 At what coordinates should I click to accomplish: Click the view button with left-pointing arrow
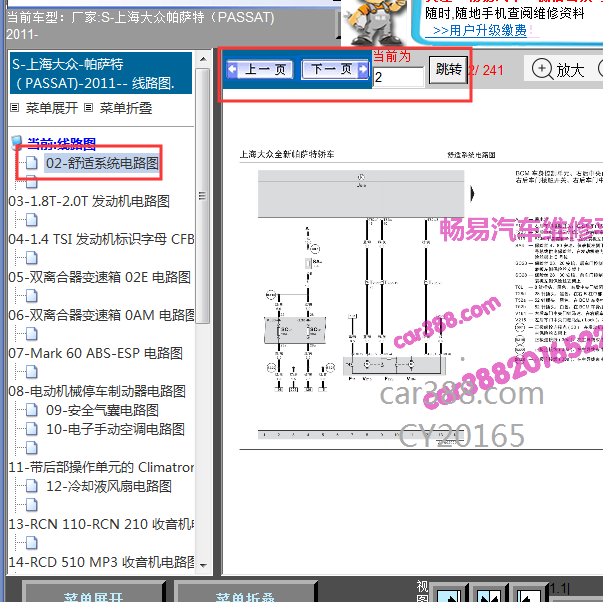pos(528,594)
